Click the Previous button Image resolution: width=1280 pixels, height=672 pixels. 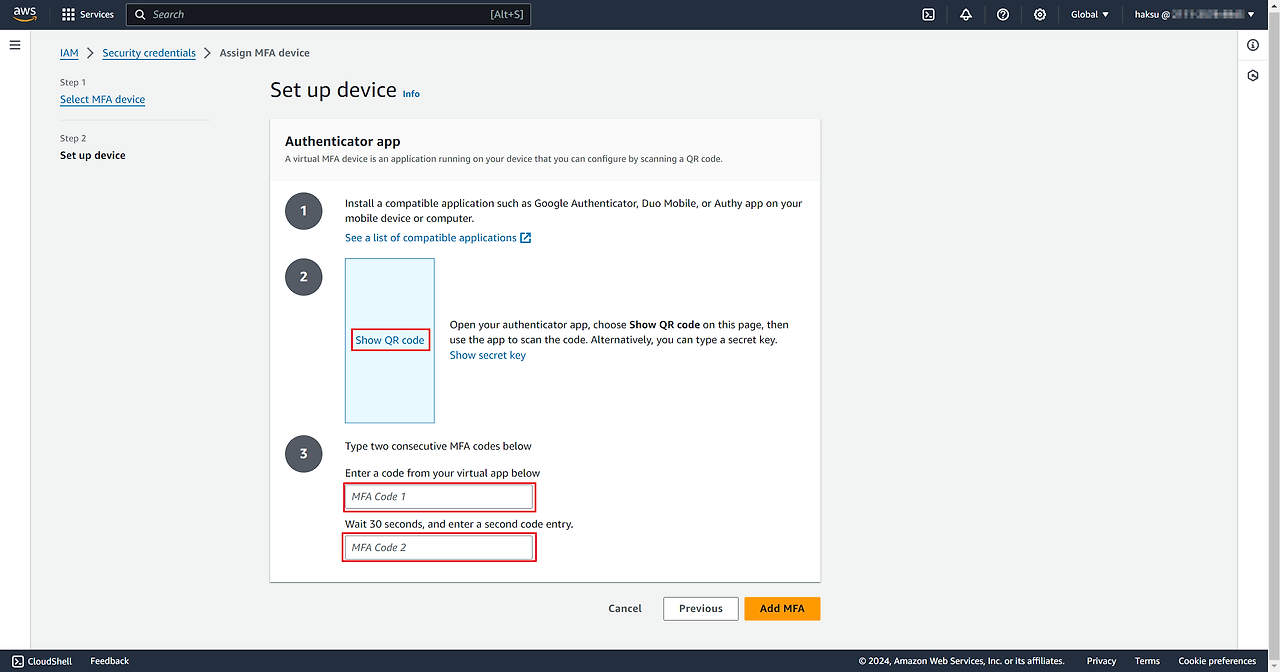[700, 608]
